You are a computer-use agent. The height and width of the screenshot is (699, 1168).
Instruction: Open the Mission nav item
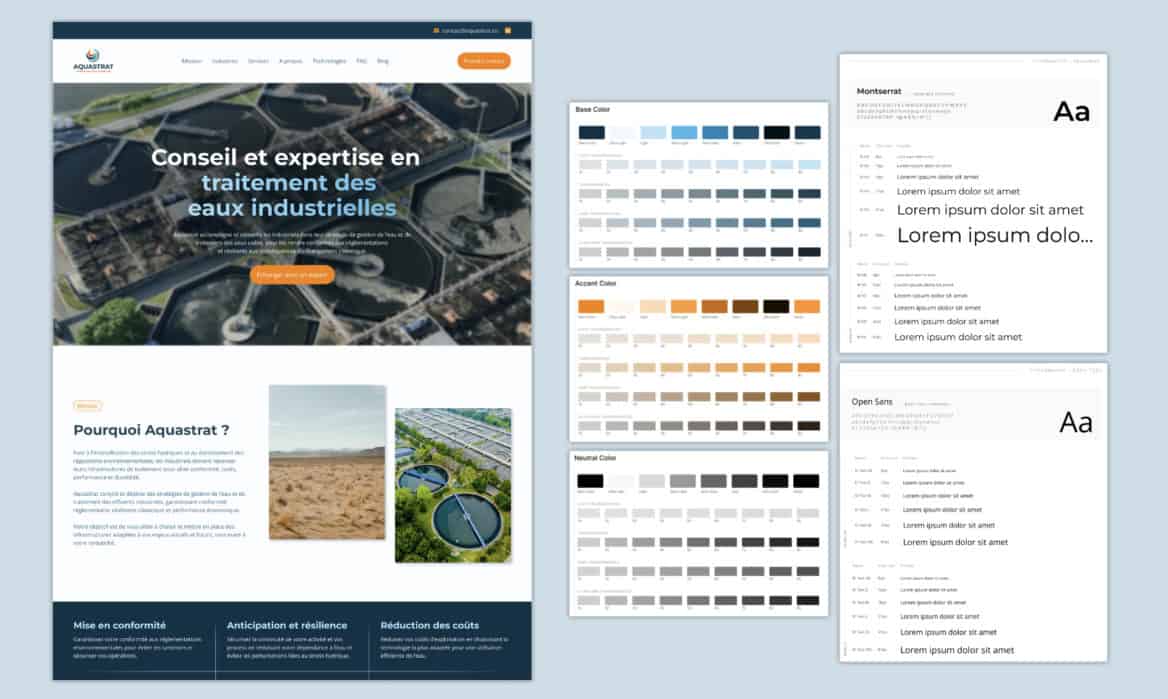[191, 61]
